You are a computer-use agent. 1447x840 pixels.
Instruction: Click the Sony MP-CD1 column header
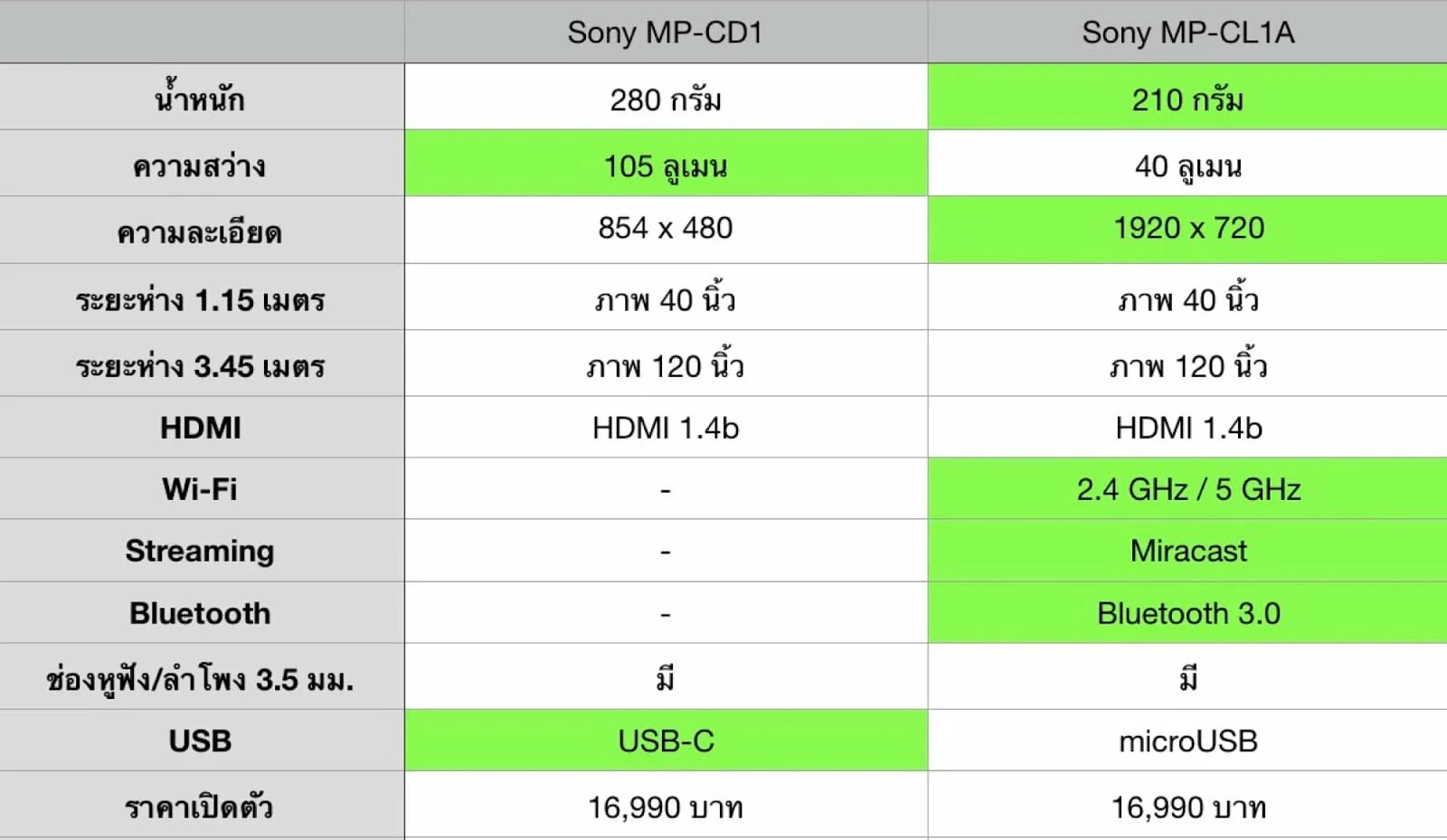[x=666, y=33]
